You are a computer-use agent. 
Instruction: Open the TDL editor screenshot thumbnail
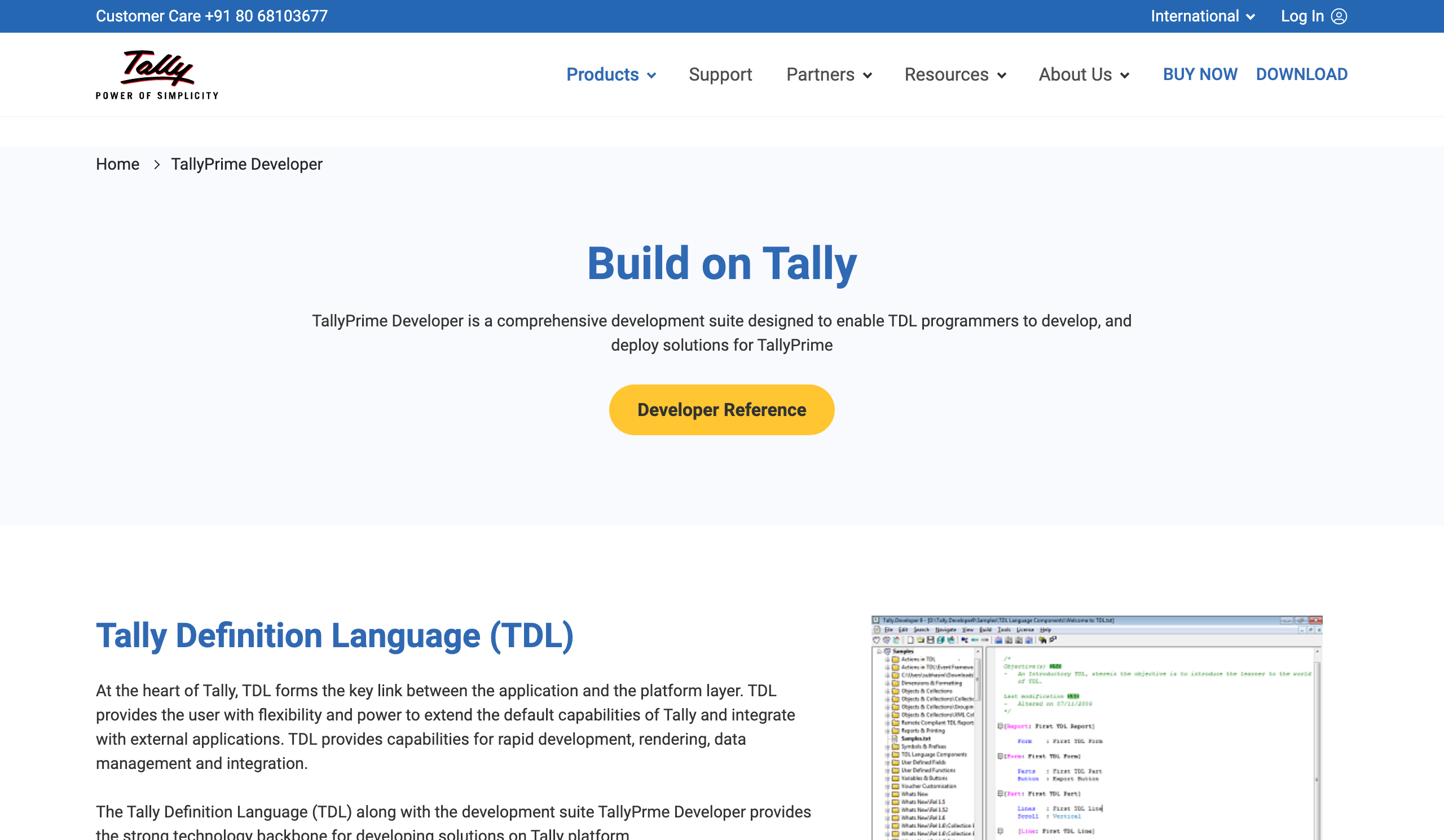tap(1097, 727)
